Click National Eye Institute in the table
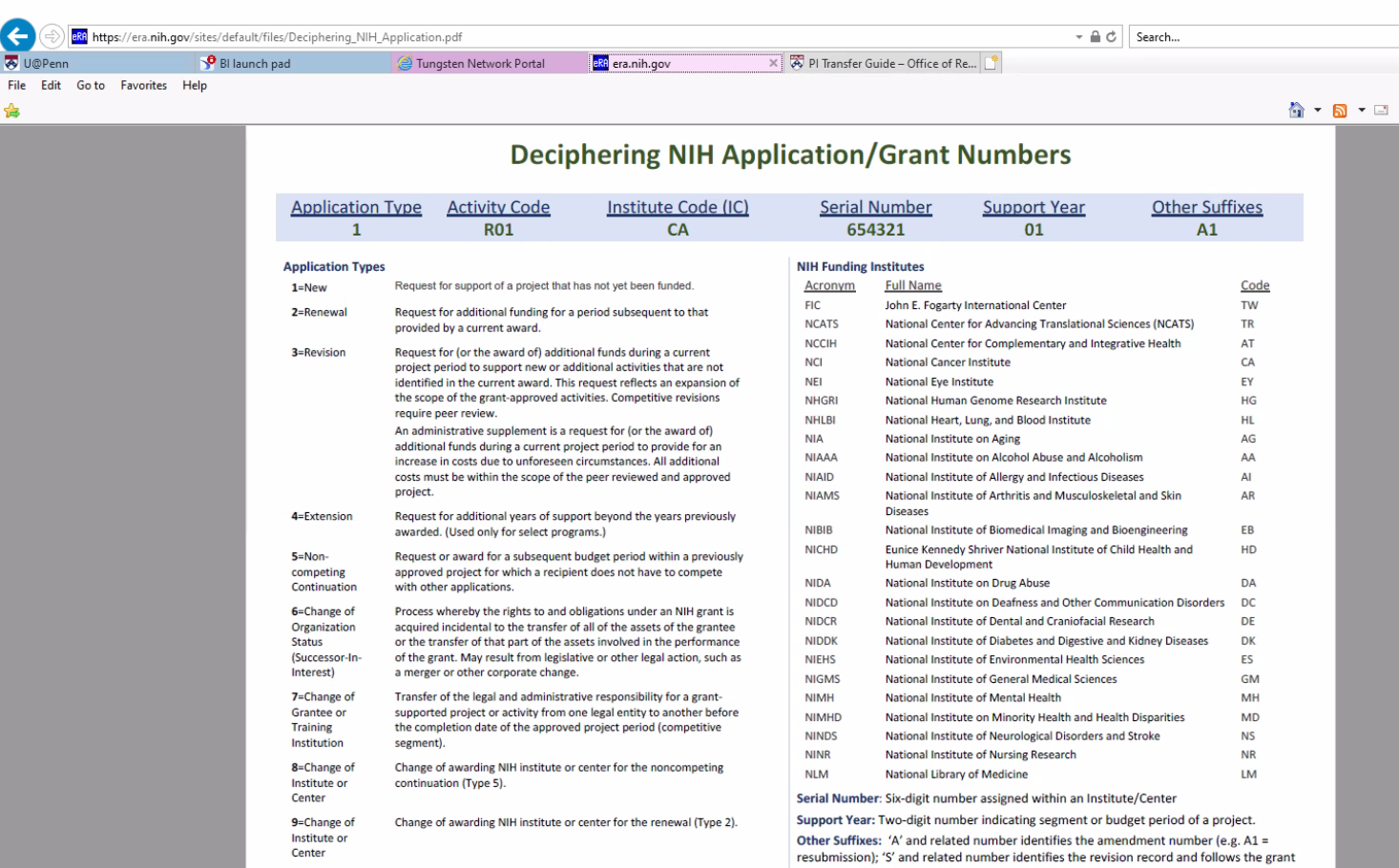This screenshot has width=1399, height=868. pos(938,382)
